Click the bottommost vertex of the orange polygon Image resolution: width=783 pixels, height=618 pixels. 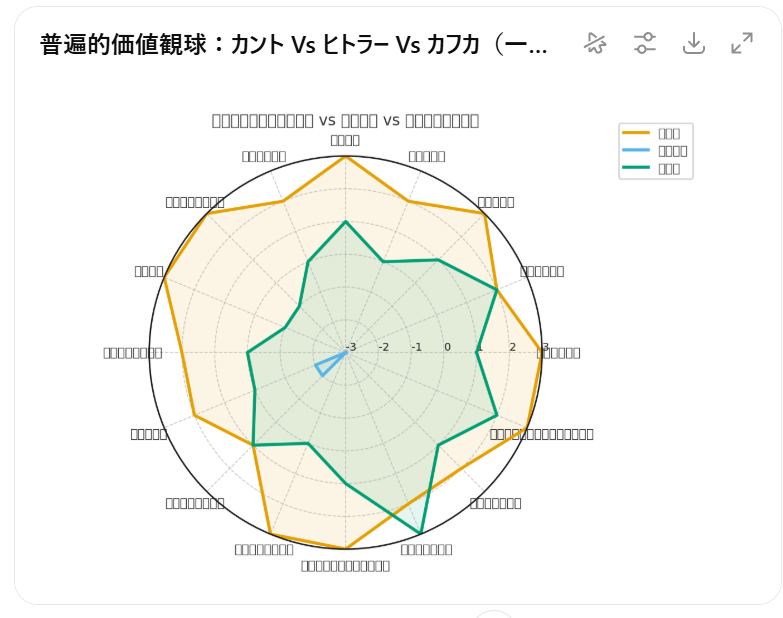[x=346, y=548]
